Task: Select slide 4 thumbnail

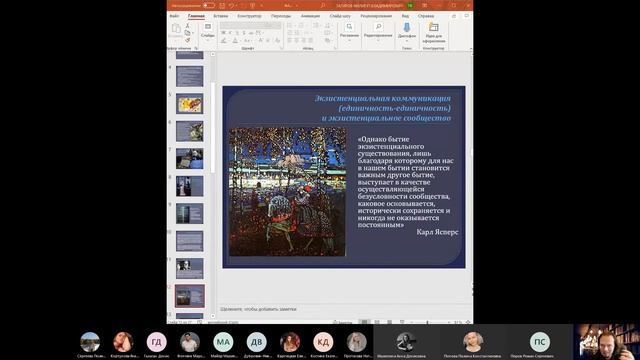Action: [x=189, y=76]
